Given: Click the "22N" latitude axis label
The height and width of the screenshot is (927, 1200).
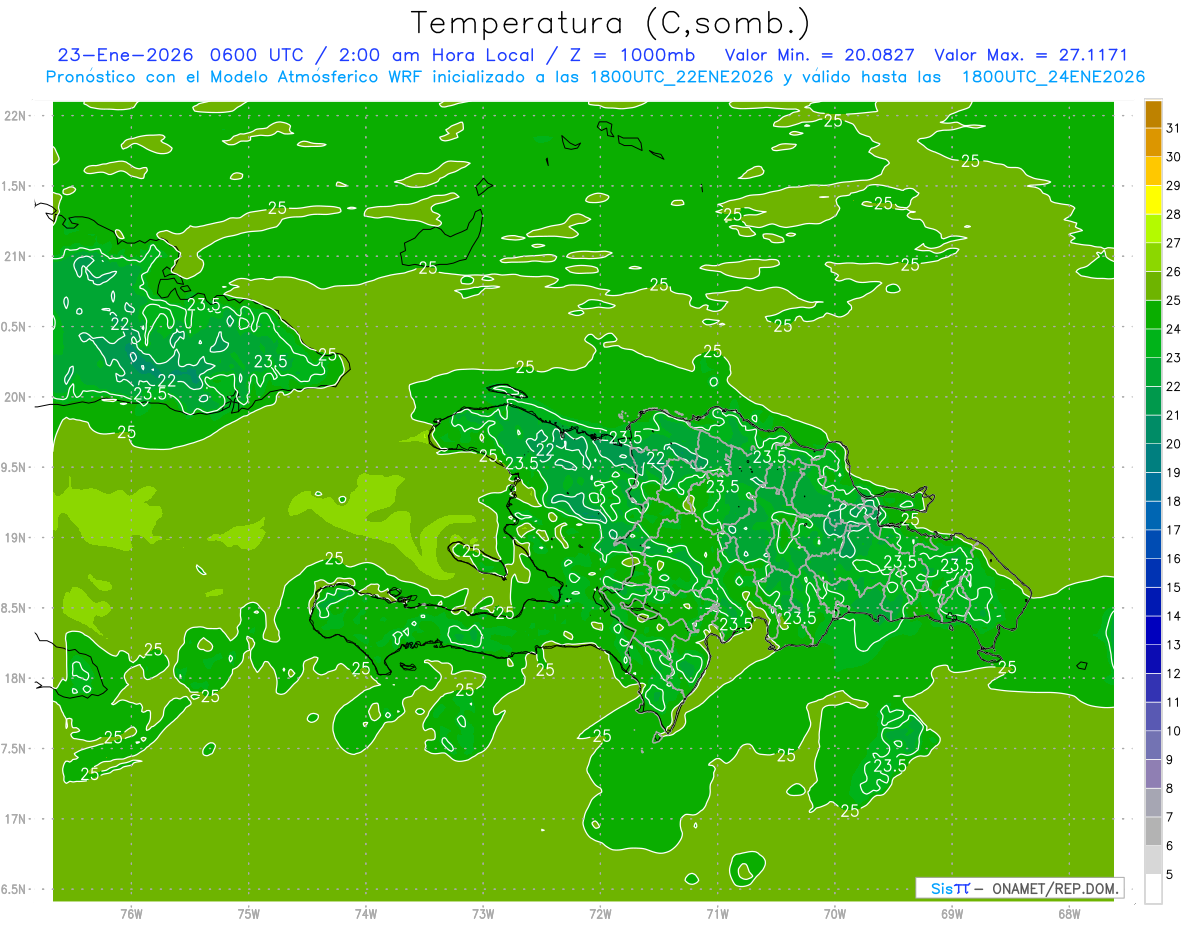Looking at the screenshot, I should click(x=17, y=115).
